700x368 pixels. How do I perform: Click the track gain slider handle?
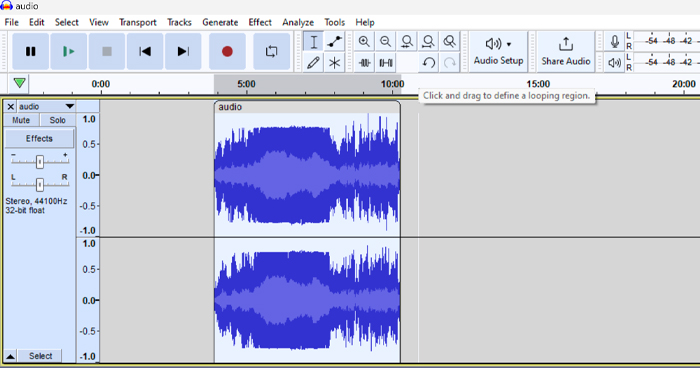coord(40,162)
